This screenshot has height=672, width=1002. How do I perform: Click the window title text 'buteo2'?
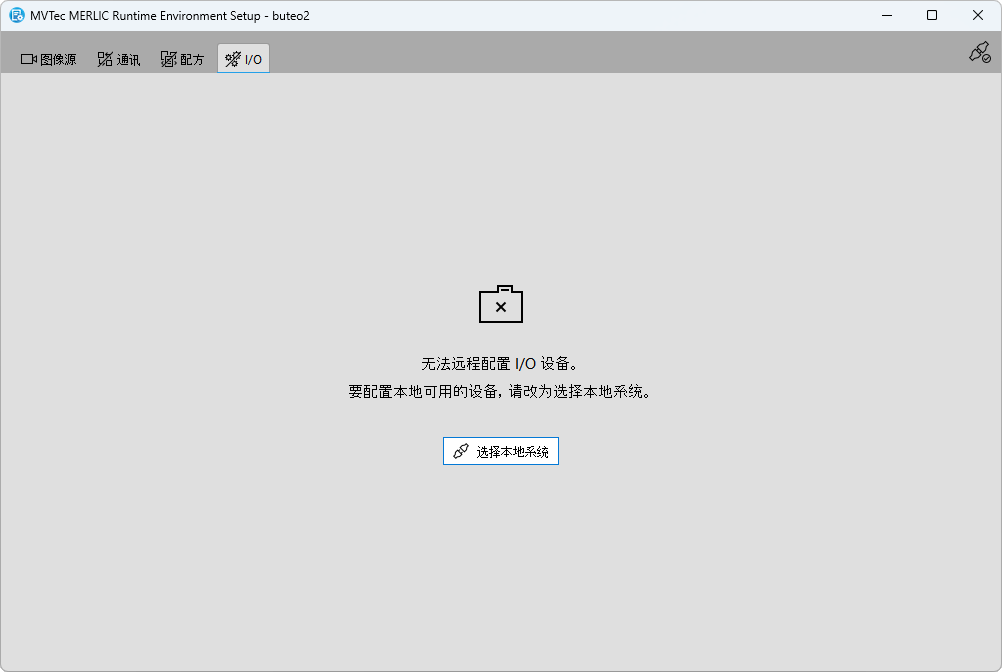[x=291, y=16]
